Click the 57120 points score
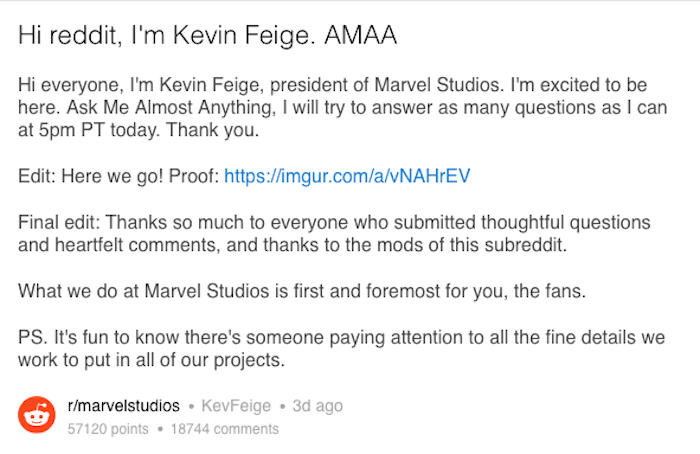 [x=107, y=429]
